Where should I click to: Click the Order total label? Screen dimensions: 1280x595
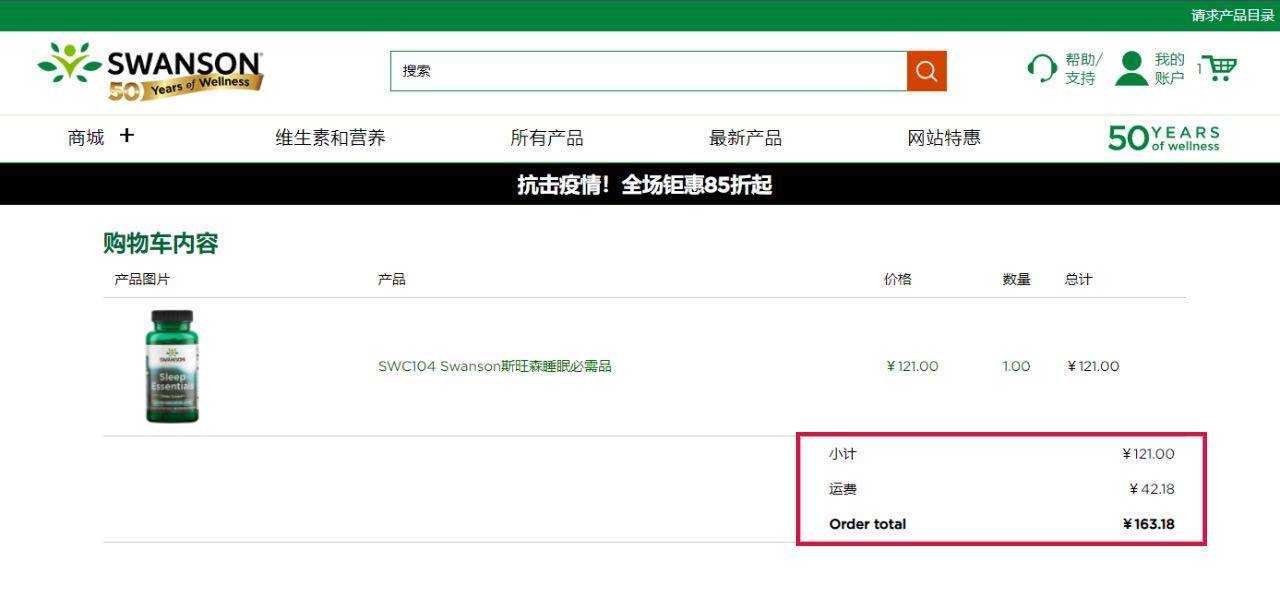tap(868, 524)
